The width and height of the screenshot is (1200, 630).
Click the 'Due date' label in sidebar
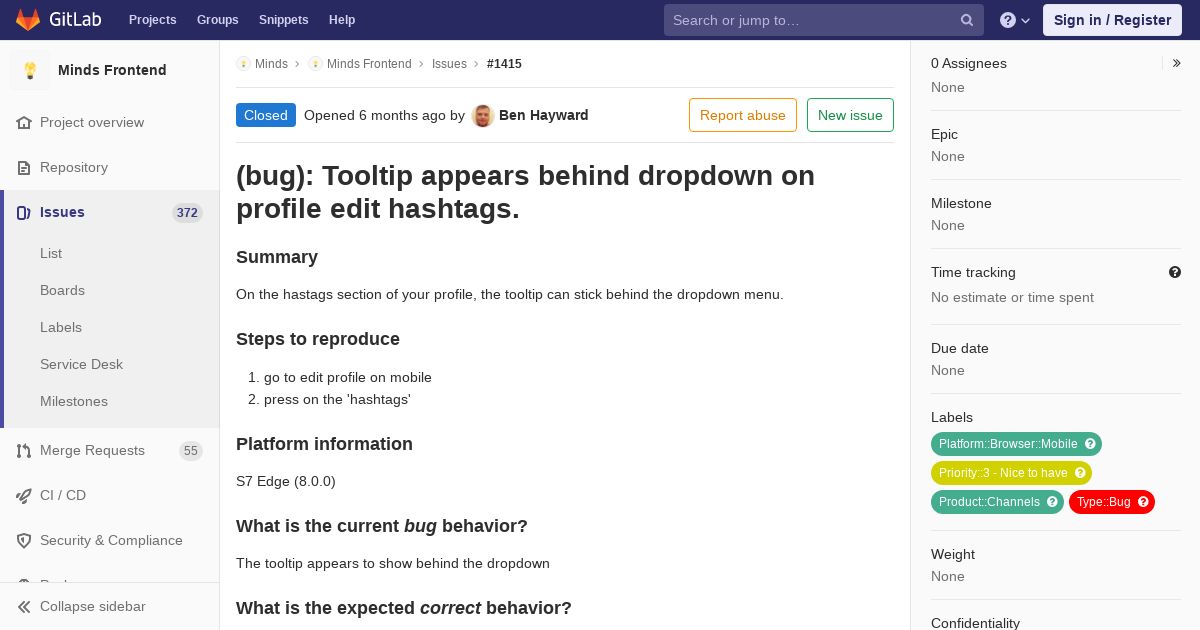(960, 348)
